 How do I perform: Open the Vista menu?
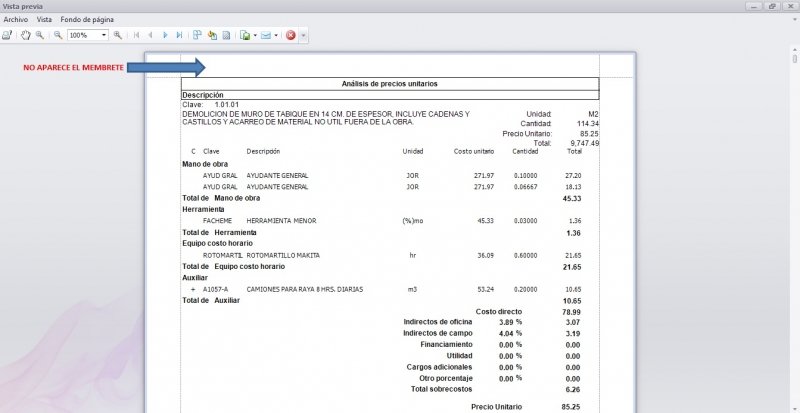tap(44, 19)
